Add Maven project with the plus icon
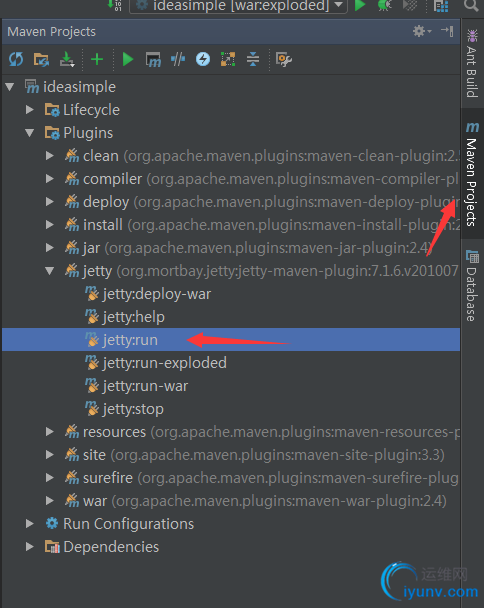 97,59
